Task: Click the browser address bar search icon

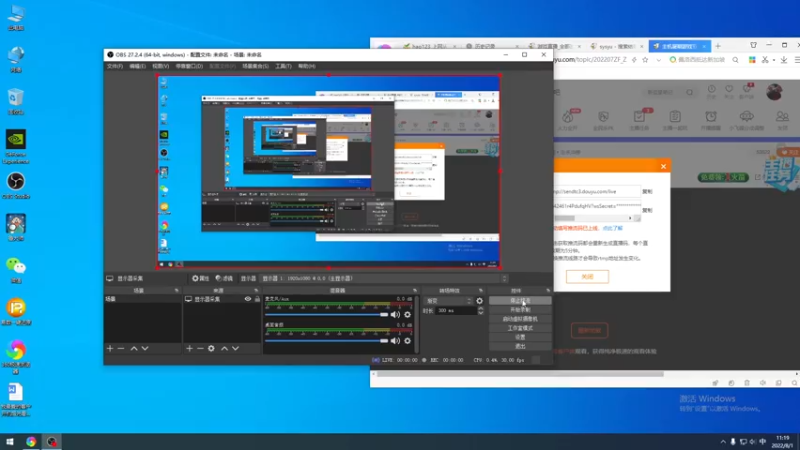Action: 735,60
